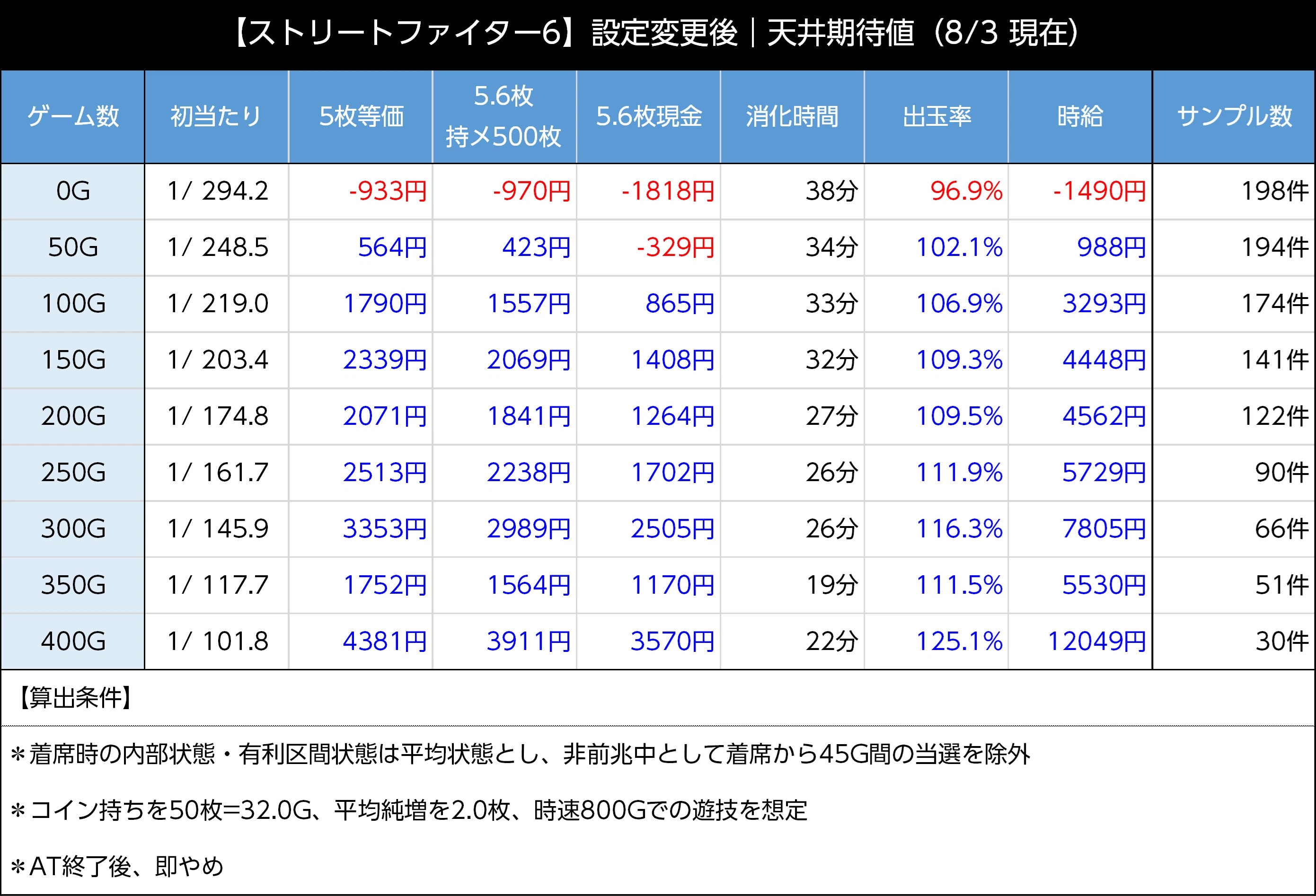Select the サンプル数 column header
Image resolution: width=1316 pixels, height=896 pixels.
[1235, 116]
